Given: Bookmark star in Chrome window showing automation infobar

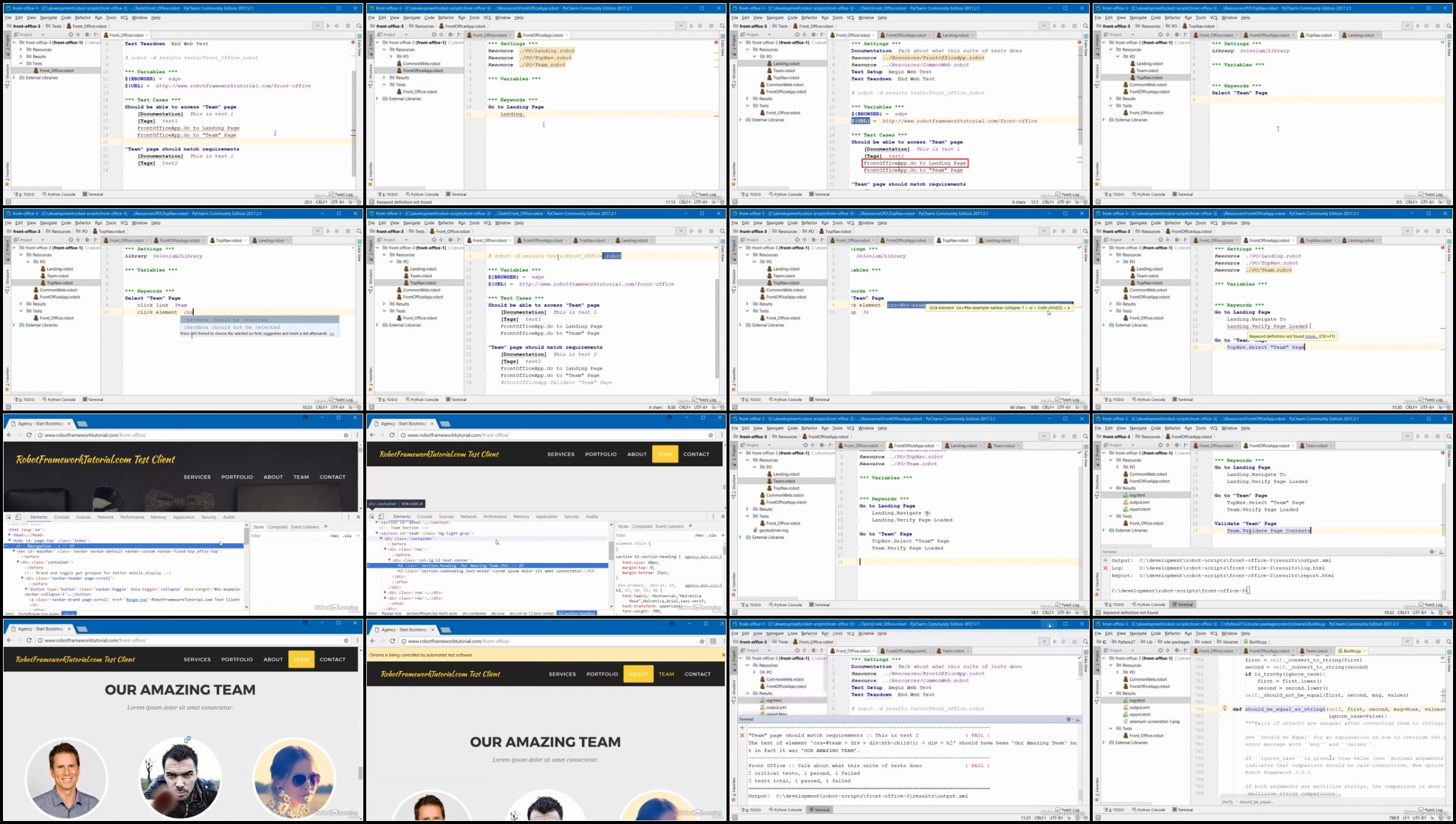Looking at the screenshot, I should pyautogui.click(x=702, y=641).
